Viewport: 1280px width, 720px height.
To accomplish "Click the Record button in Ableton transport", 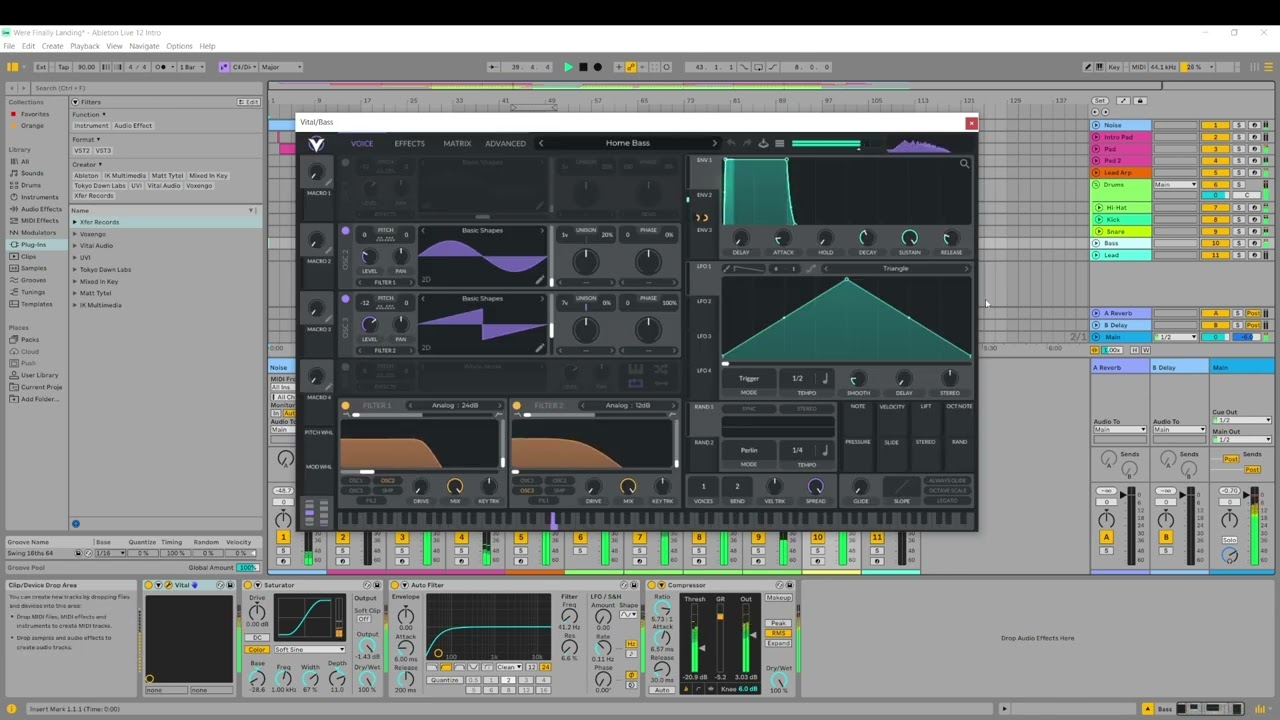I will [x=598, y=67].
